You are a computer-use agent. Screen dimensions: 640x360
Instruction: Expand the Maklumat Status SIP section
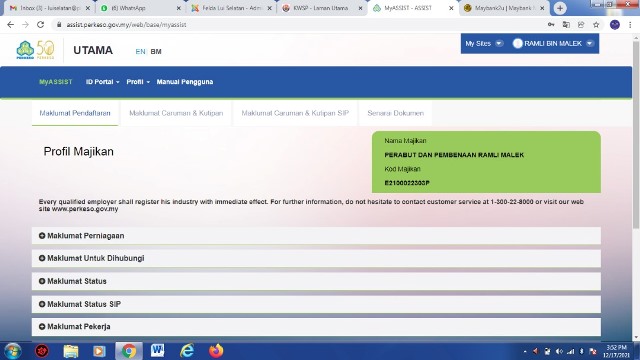click(316, 304)
